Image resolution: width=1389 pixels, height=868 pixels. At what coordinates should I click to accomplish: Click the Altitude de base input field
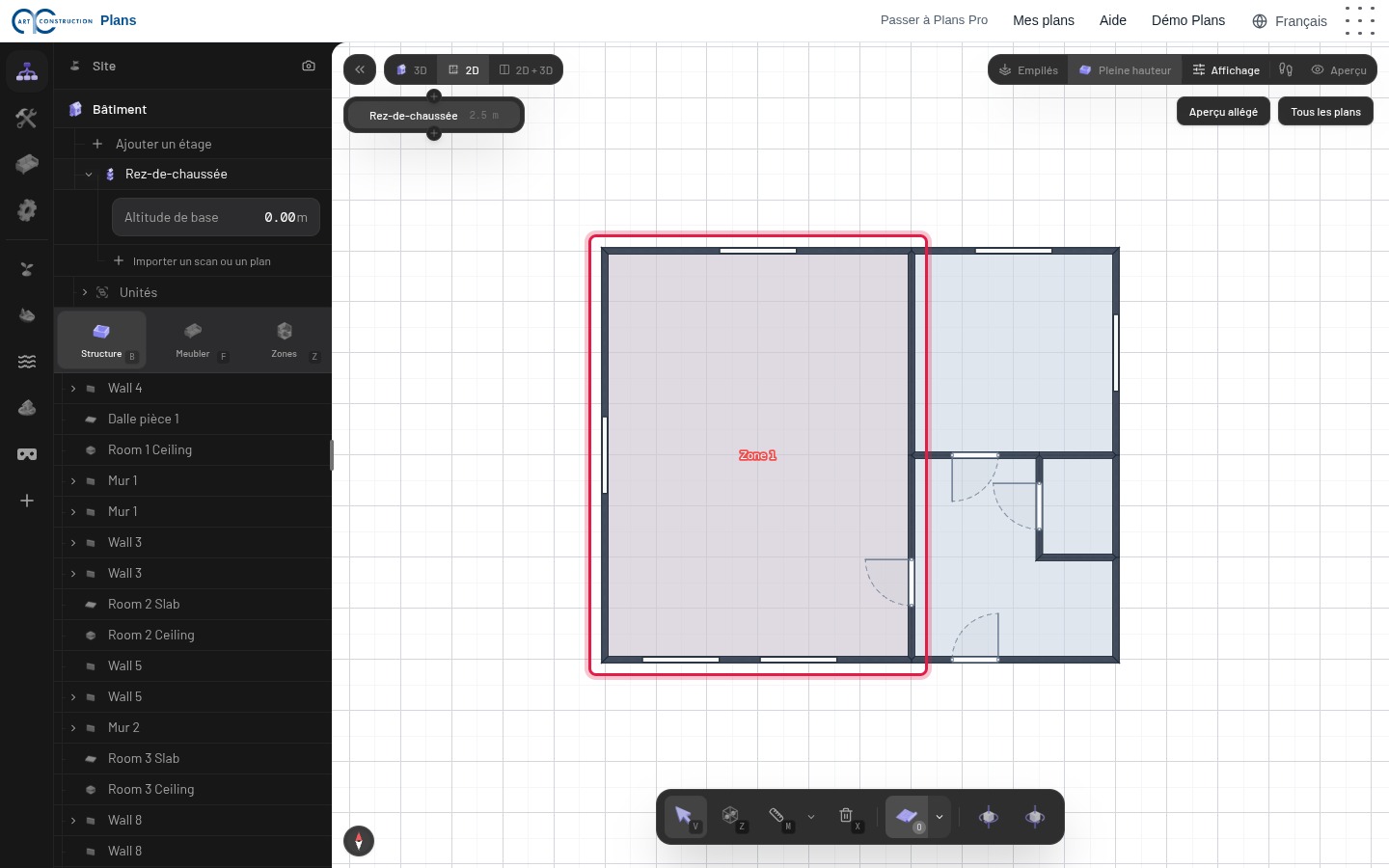tap(216, 217)
